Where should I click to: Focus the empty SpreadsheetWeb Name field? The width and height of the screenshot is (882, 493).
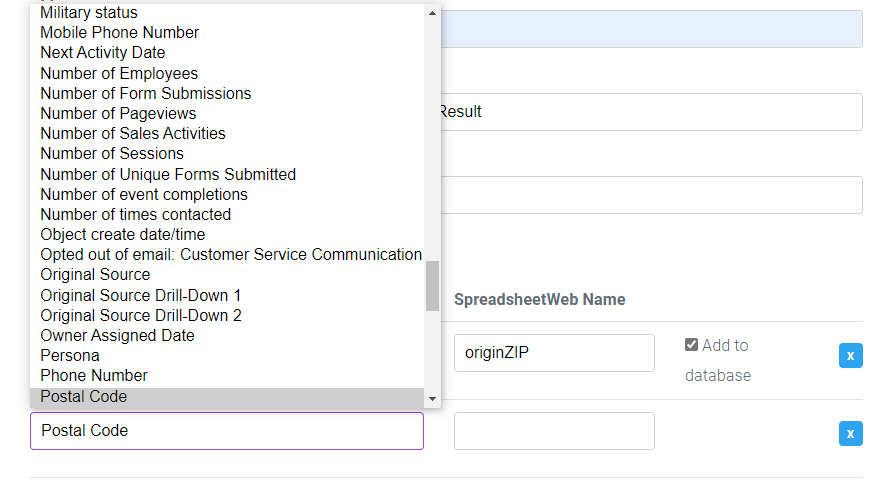tap(554, 431)
